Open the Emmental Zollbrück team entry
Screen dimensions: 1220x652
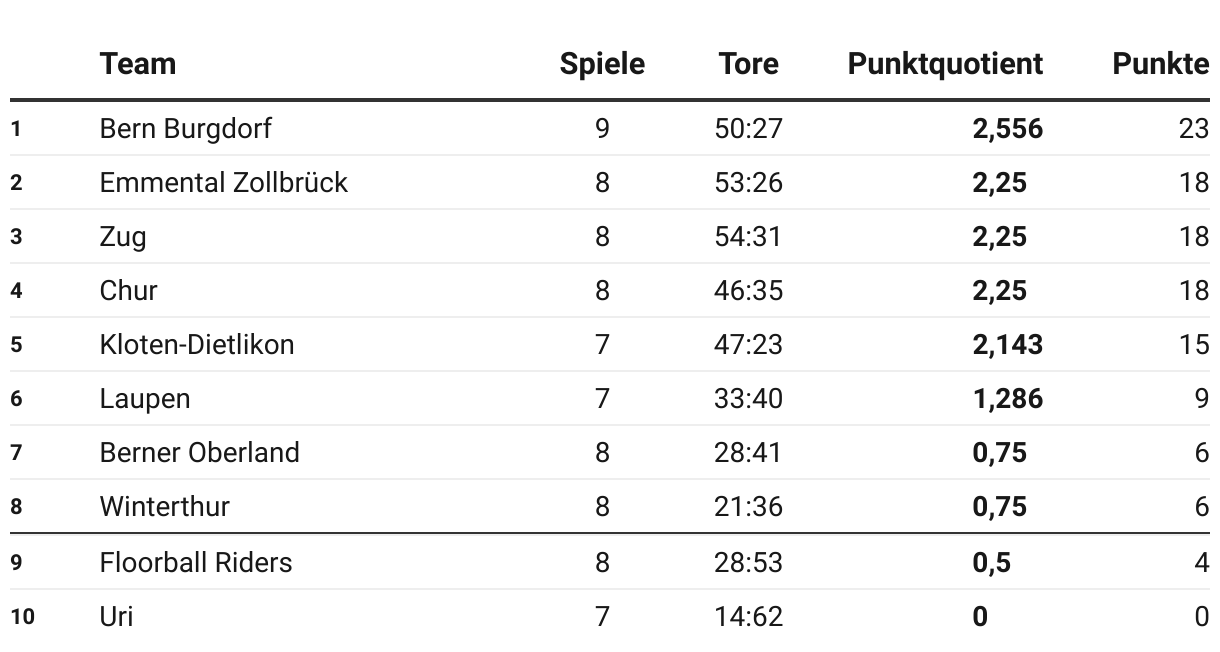223,183
